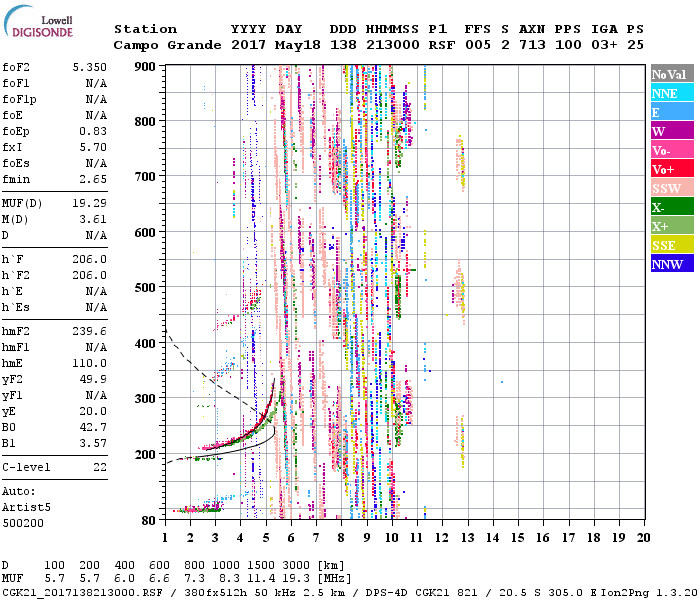Image resolution: width=700 pixels, height=600 pixels.
Task: Click the 20 MHz frequency axis label
Action: click(643, 538)
